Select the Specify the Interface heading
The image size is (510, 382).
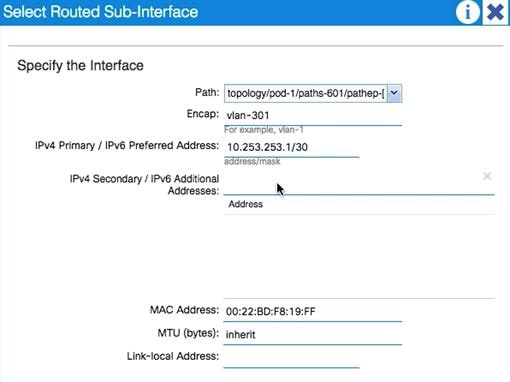click(80, 65)
